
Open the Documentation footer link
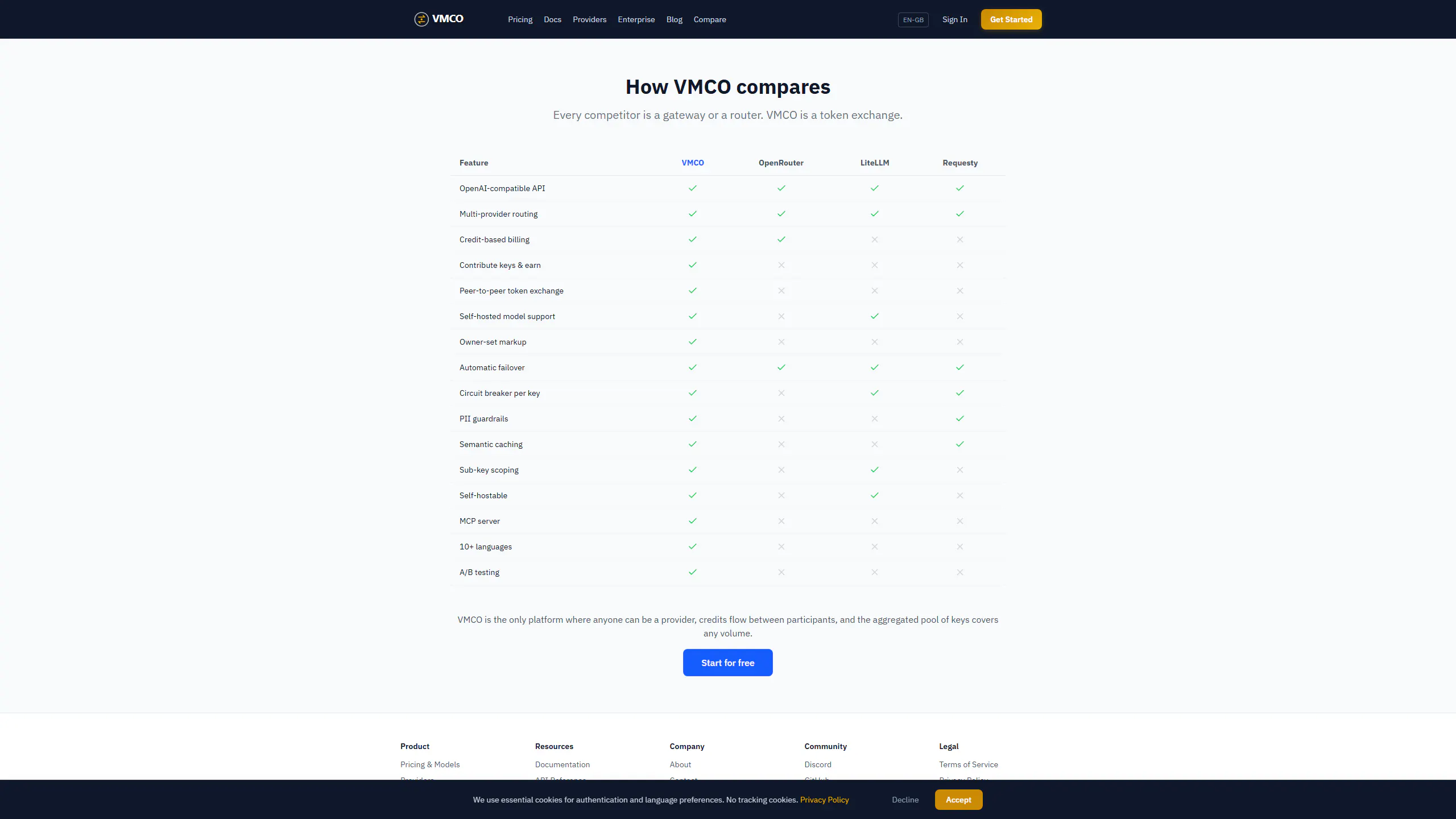click(x=562, y=764)
